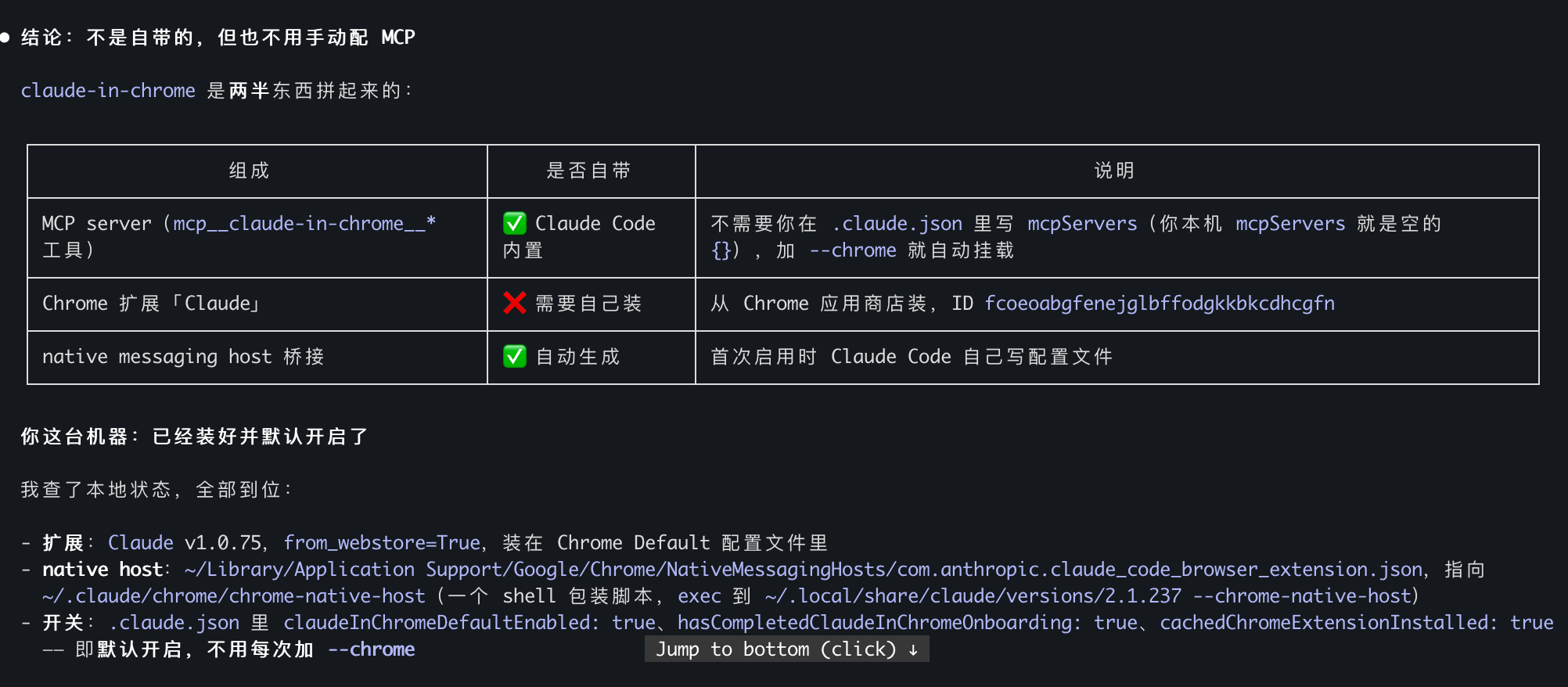Click the NativeMessagingHosts json file path
The width and height of the screenshot is (1568, 687).
[804, 569]
